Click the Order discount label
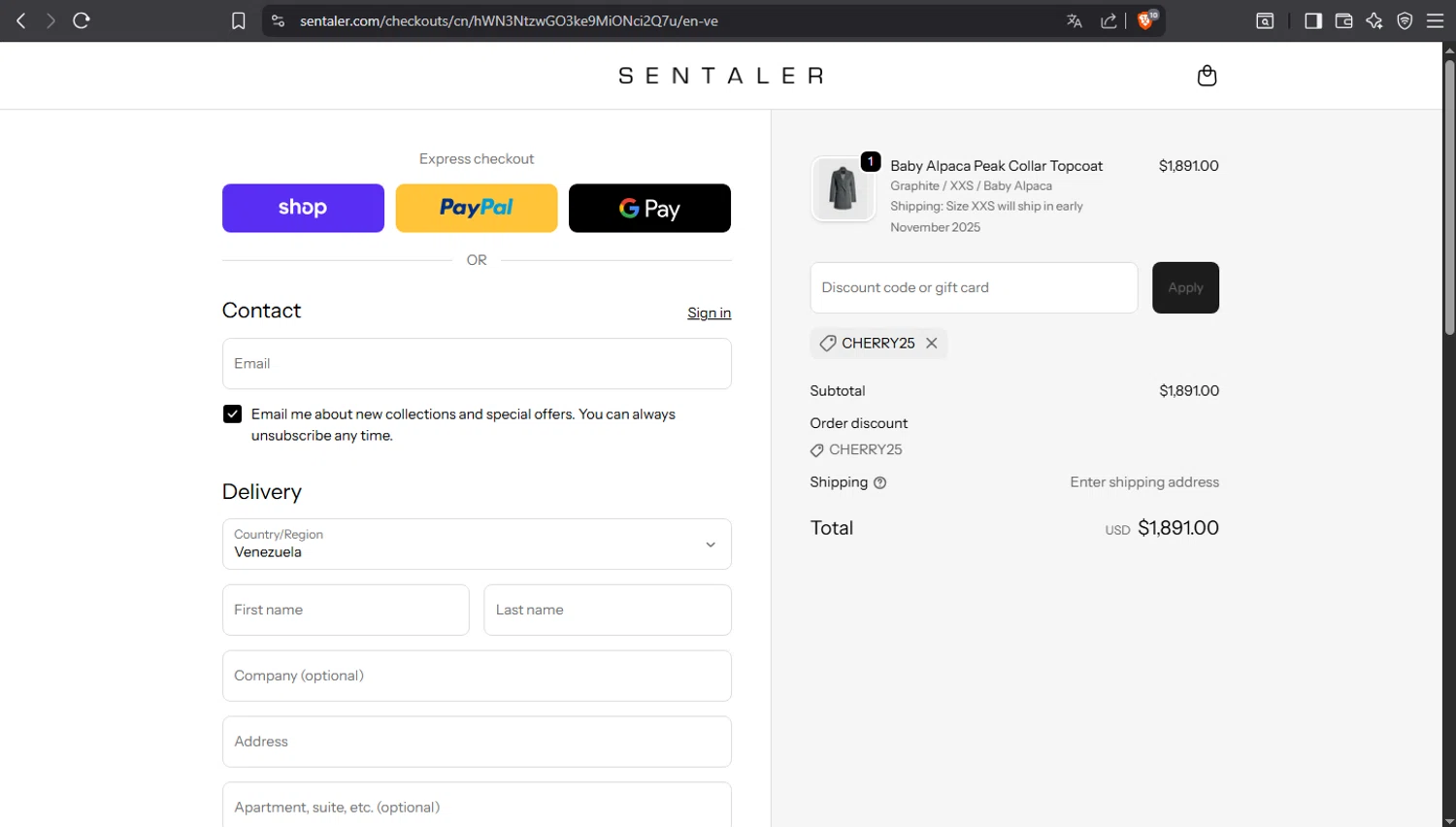The height and width of the screenshot is (827, 1456). pos(859,423)
